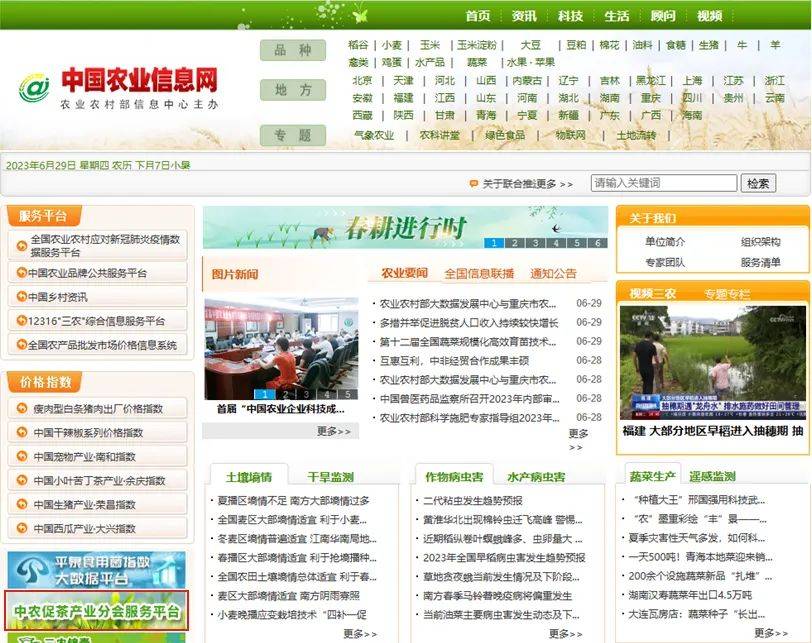Open 湖南汉寿蔬菜年出口4.5万吨 article
The width and height of the screenshot is (812, 643).
(x=690, y=595)
